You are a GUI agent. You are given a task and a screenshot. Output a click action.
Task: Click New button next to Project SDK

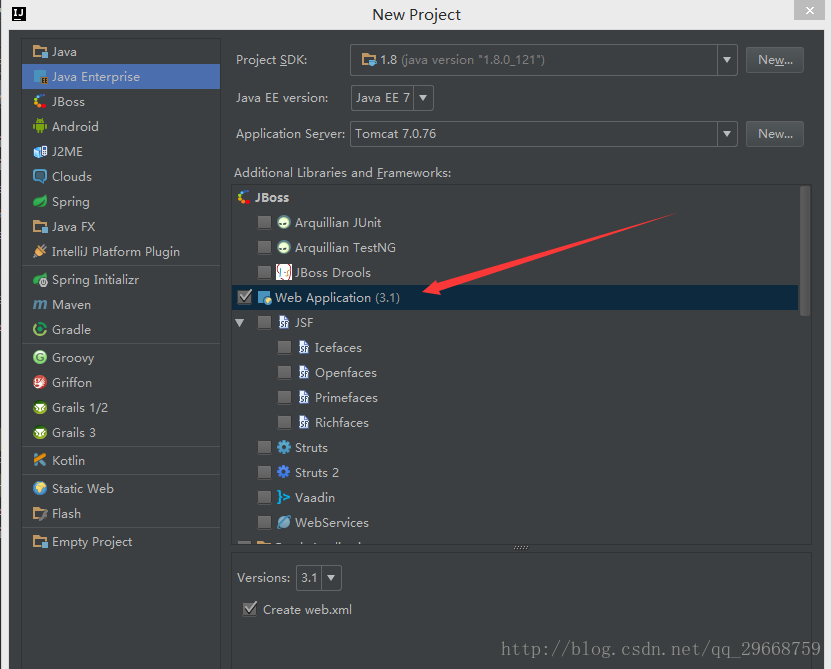click(775, 60)
